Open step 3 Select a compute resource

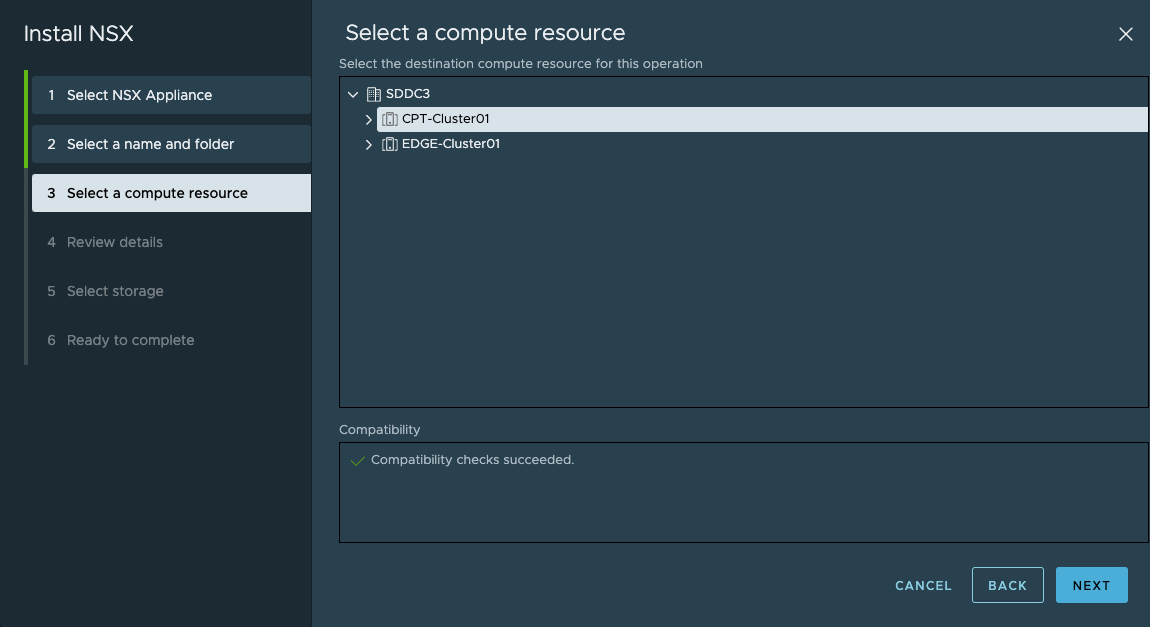172,193
